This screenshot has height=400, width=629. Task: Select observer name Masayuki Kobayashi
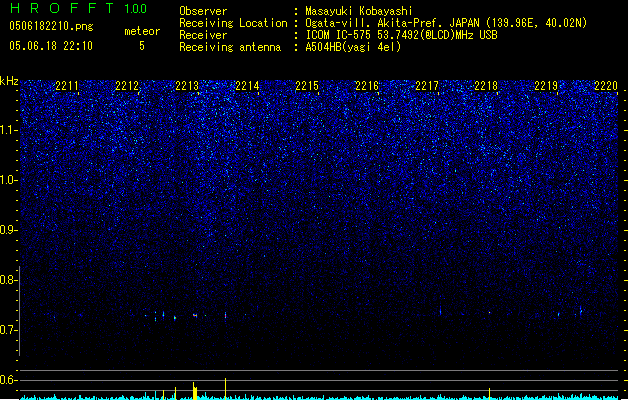pyautogui.click(x=359, y=11)
